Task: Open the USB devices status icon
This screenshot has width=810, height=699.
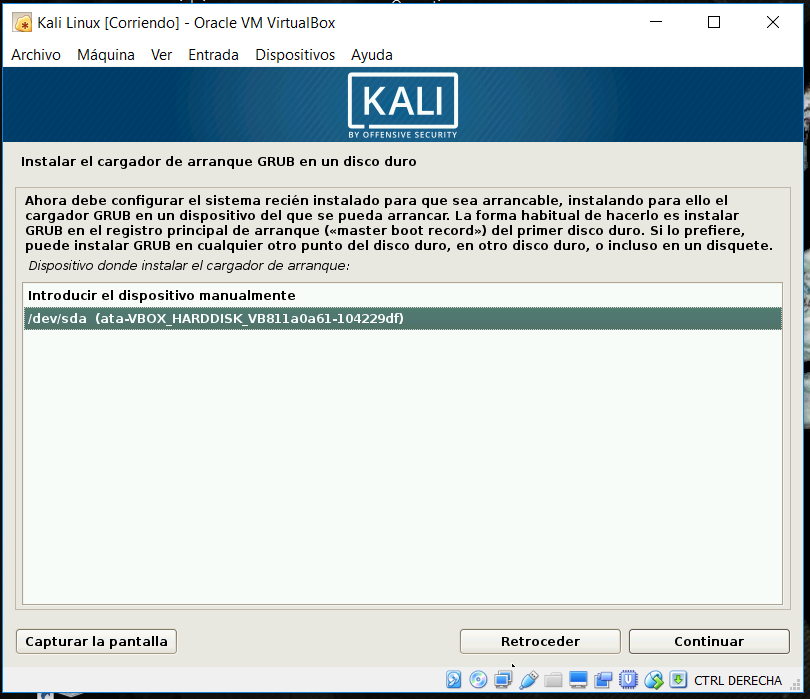Action: [x=528, y=680]
